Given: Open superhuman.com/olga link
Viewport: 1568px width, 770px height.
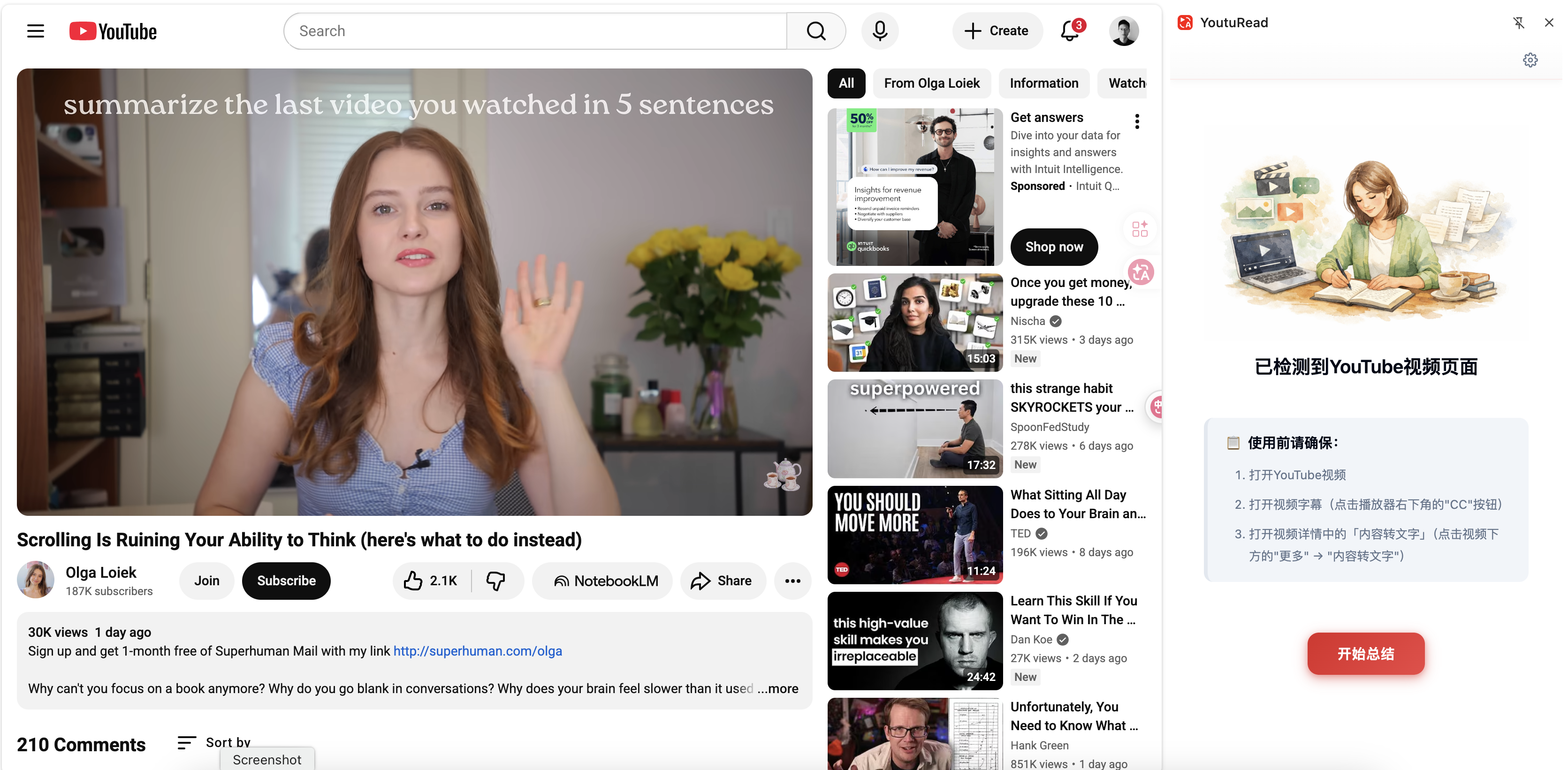Looking at the screenshot, I should [x=478, y=651].
